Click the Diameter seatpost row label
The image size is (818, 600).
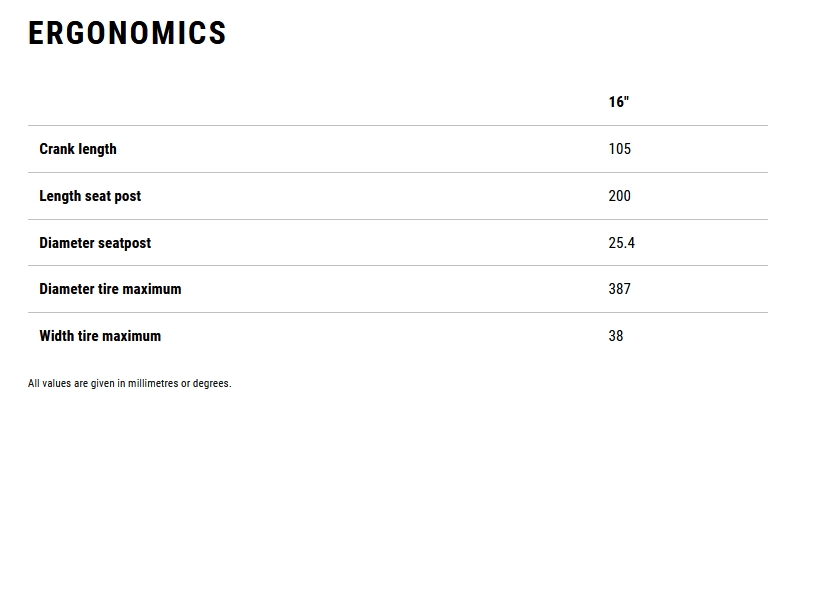(95, 243)
